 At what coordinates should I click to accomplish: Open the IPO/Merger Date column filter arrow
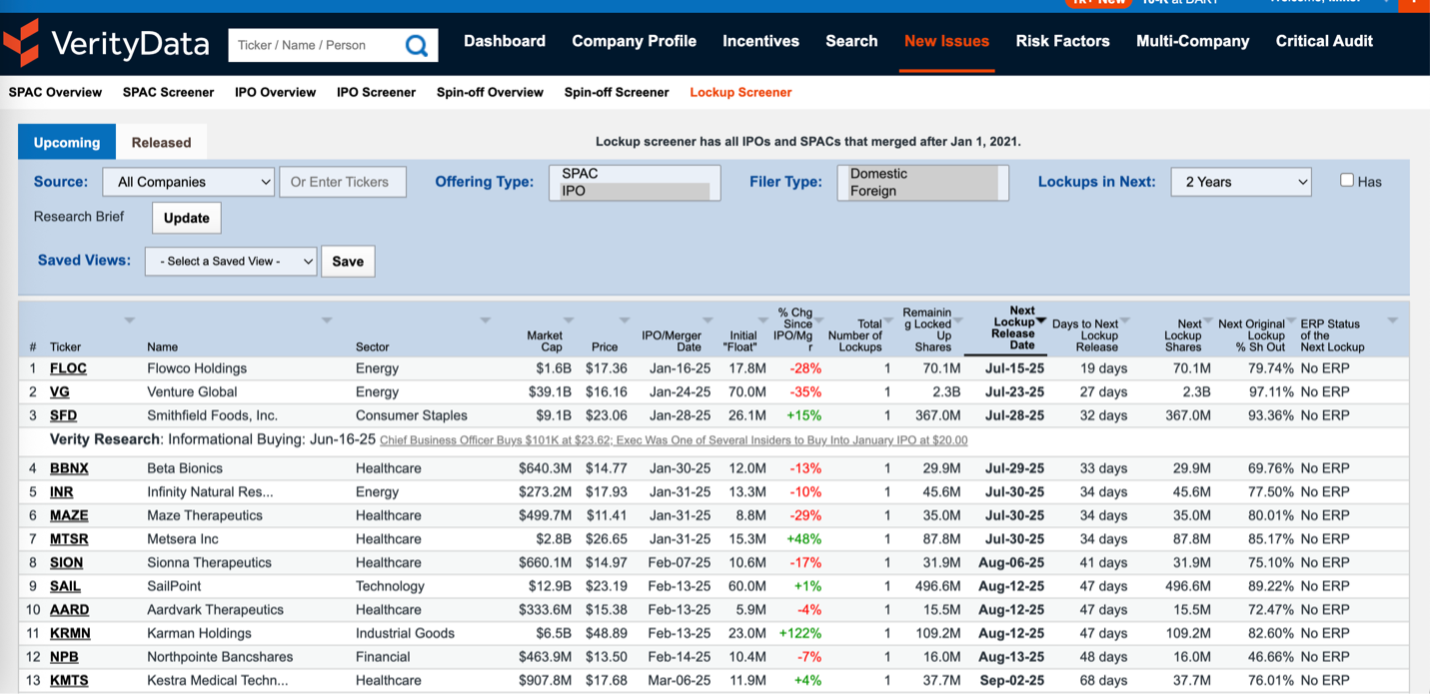(707, 320)
